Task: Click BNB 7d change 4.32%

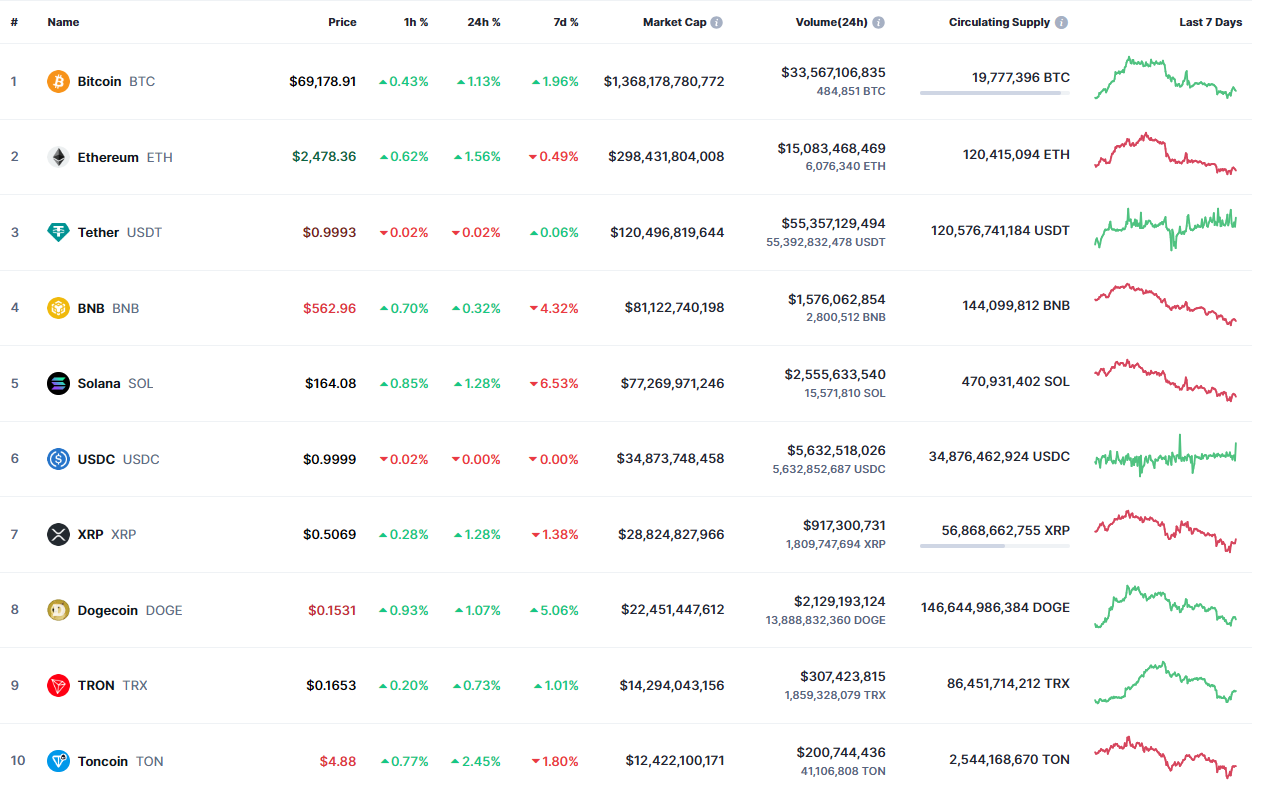Action: [x=554, y=308]
